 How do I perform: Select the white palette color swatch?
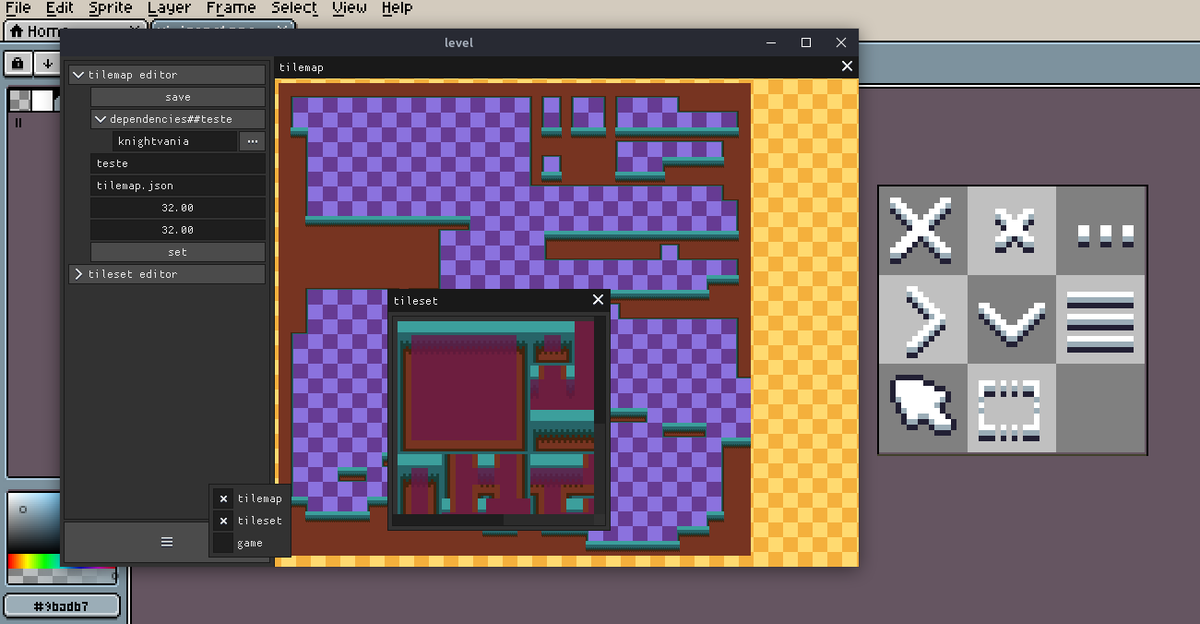click(42, 100)
